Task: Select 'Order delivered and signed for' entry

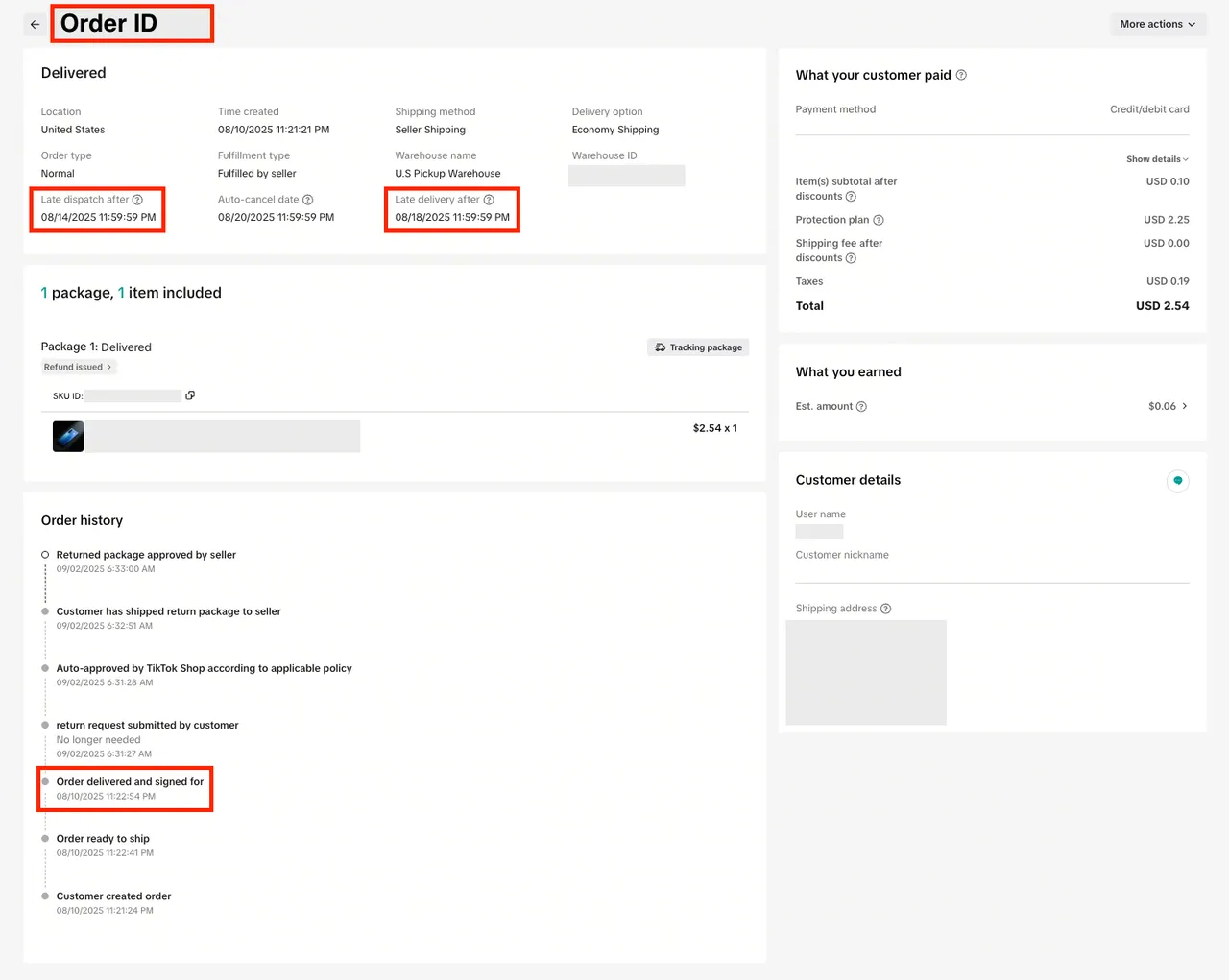Action: [131, 782]
